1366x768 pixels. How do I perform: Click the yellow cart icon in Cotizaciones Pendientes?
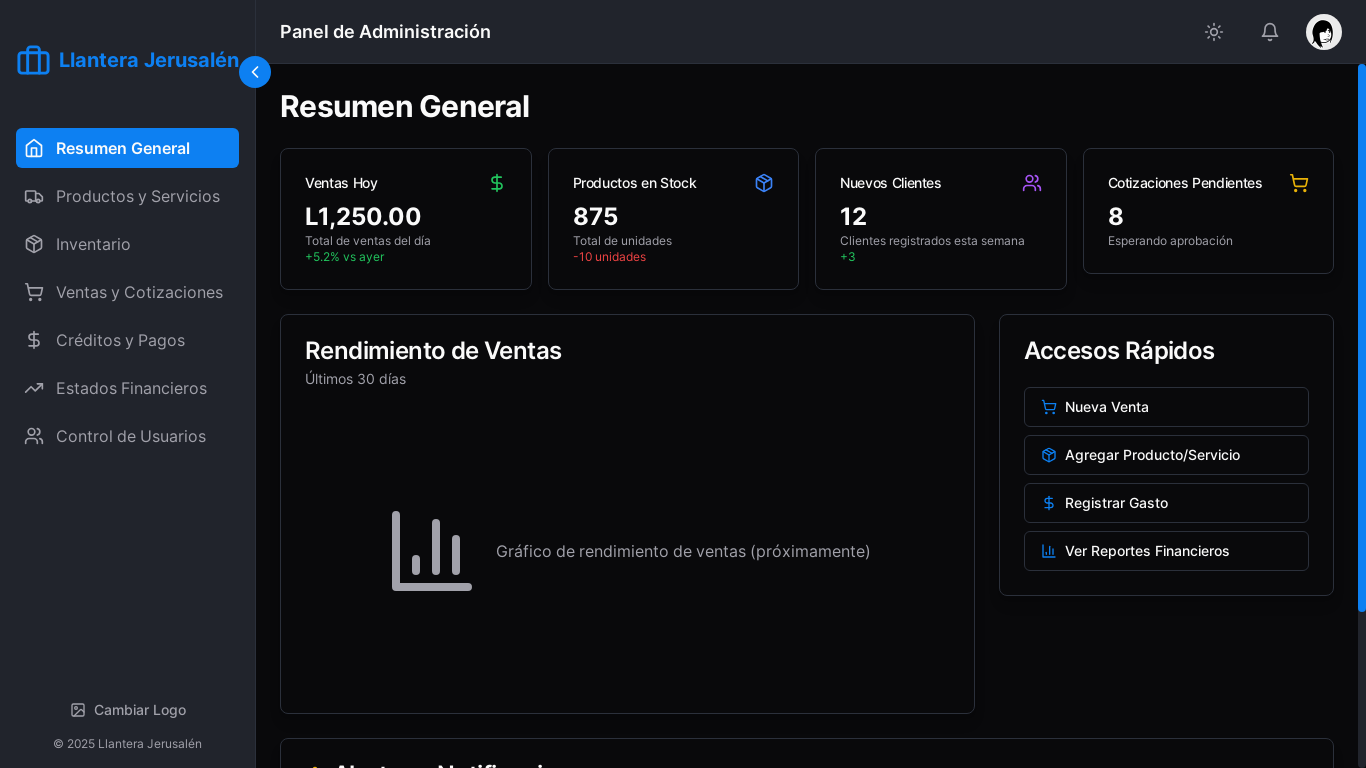pos(1299,183)
